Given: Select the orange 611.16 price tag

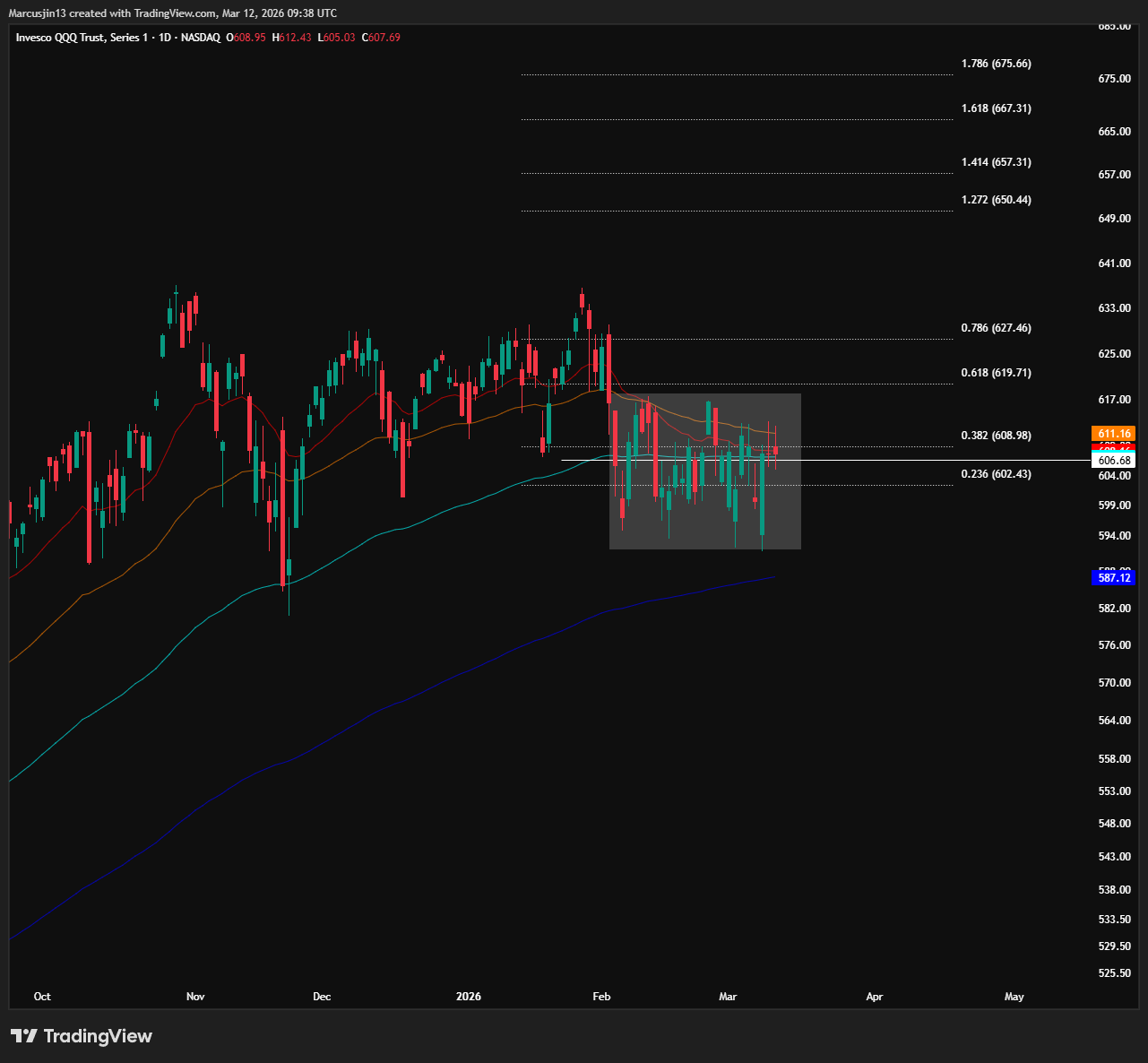Looking at the screenshot, I should click(x=1113, y=434).
